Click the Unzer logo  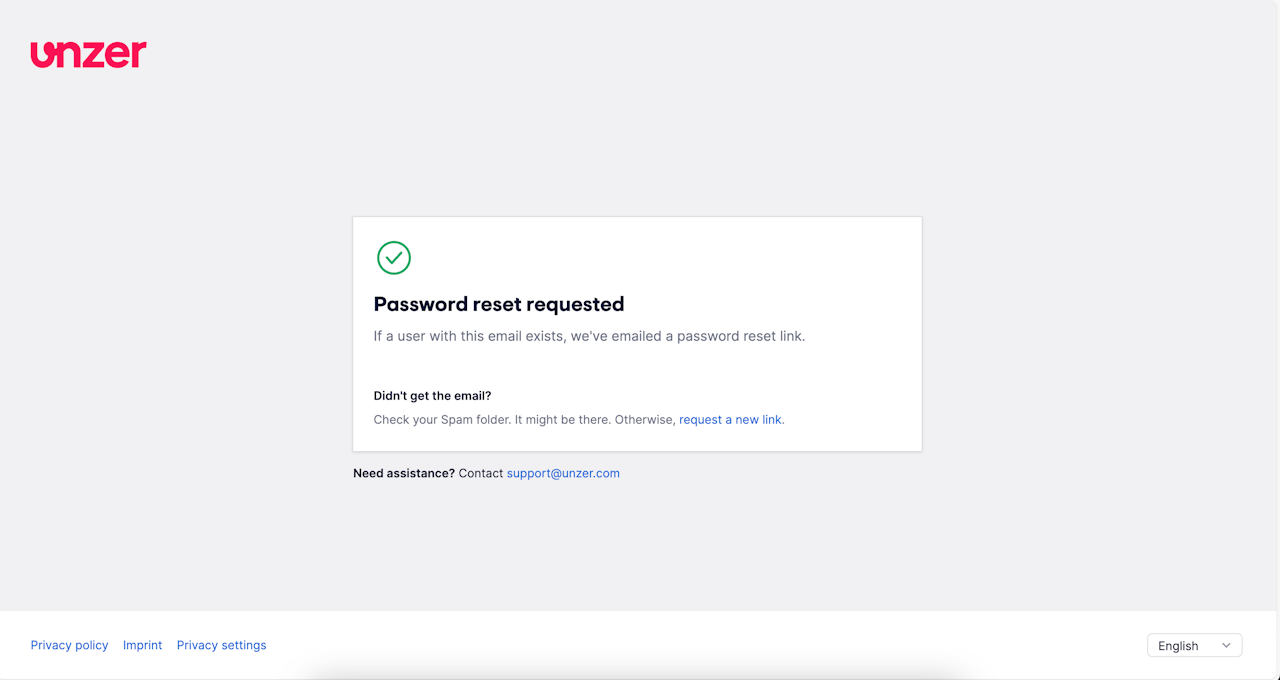pos(88,54)
